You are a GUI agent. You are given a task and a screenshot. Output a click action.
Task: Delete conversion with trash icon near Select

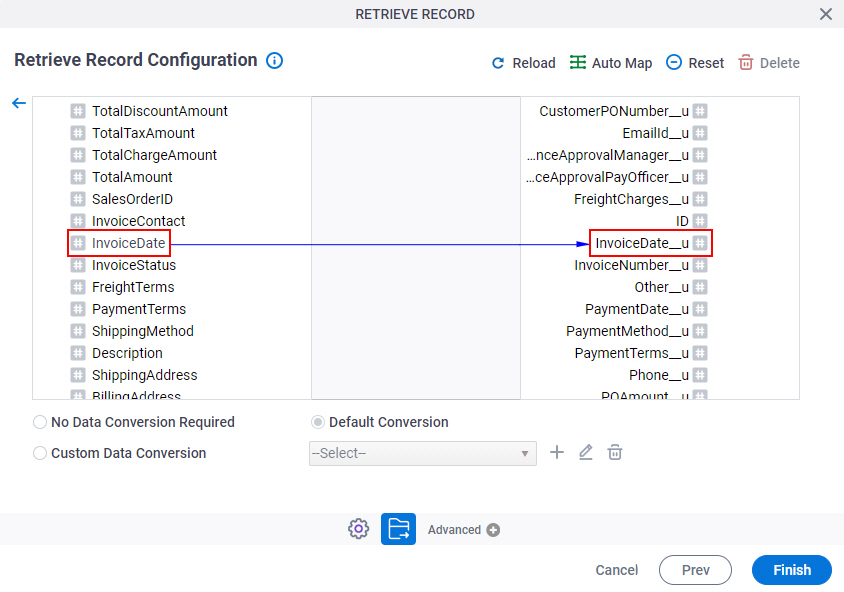[x=615, y=452]
